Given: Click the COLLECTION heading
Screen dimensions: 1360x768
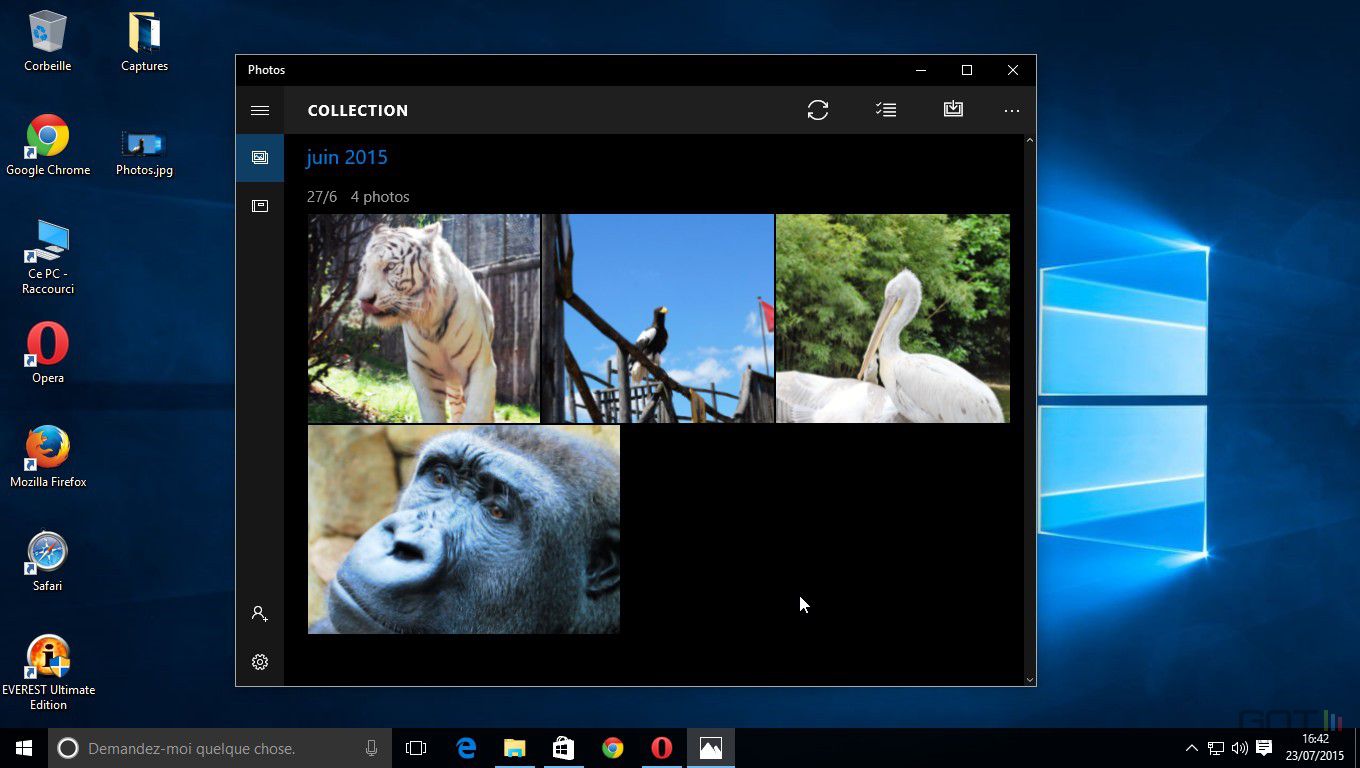Looking at the screenshot, I should click(357, 110).
